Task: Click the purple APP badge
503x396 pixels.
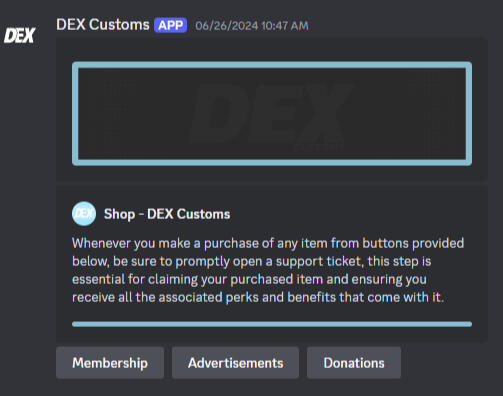Action: pos(170,25)
